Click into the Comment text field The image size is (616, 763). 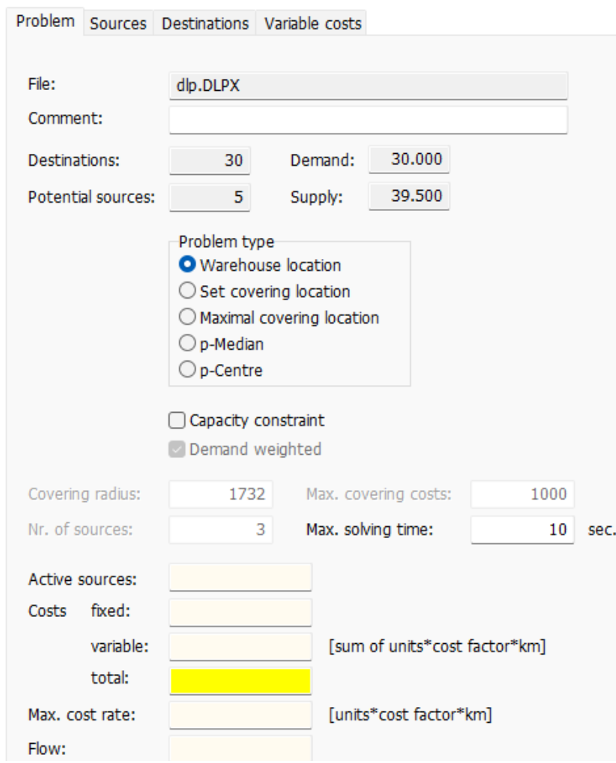(x=368, y=120)
